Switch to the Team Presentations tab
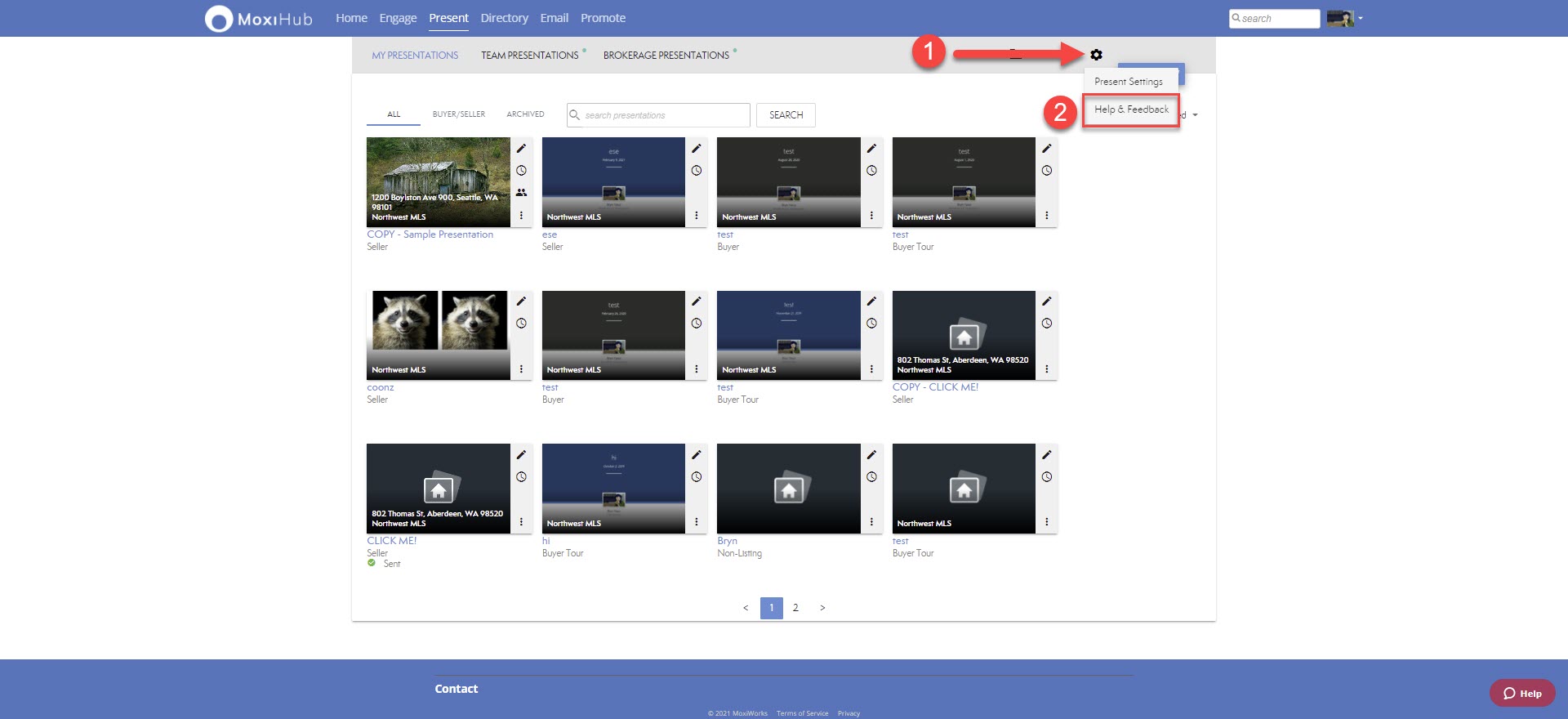 529,56
